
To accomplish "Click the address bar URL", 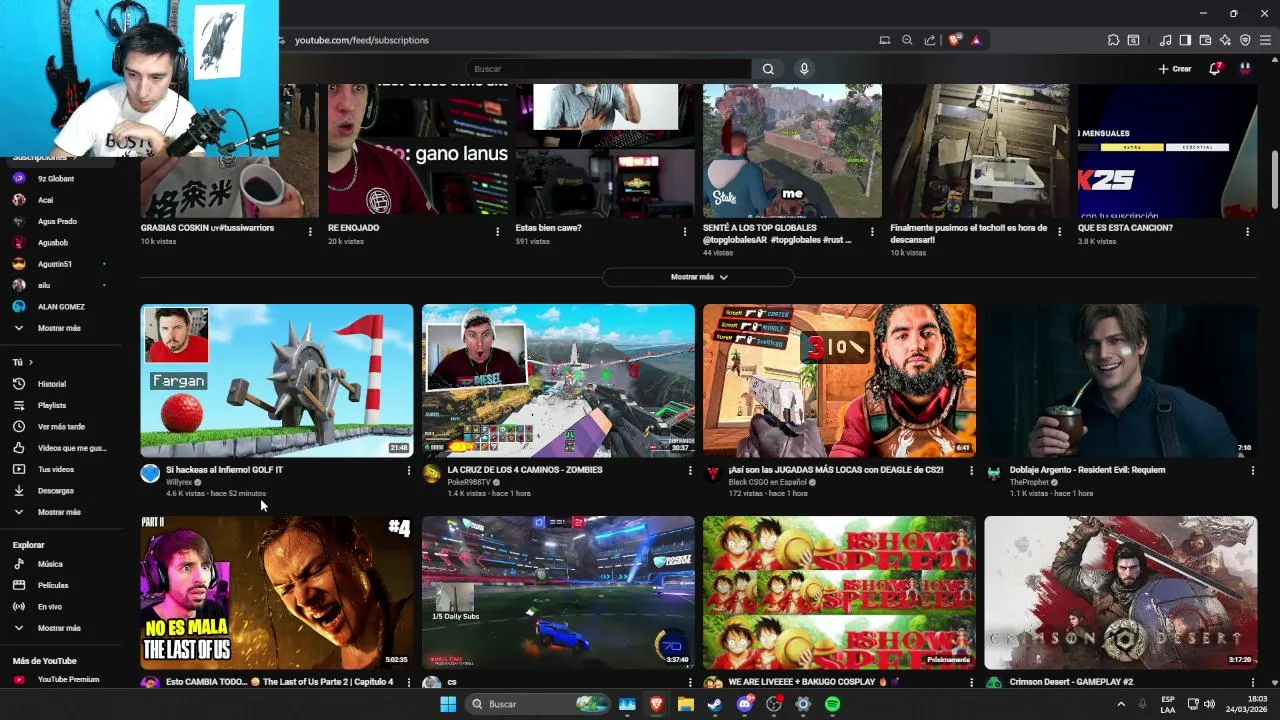I will click(x=362, y=40).
